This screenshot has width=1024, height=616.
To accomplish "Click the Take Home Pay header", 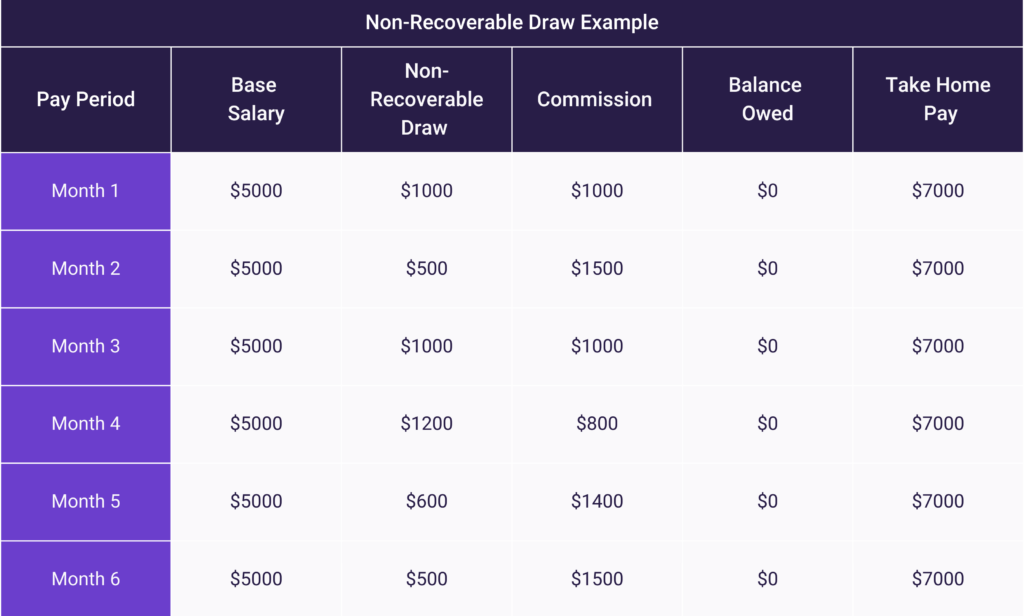I will coord(938,99).
